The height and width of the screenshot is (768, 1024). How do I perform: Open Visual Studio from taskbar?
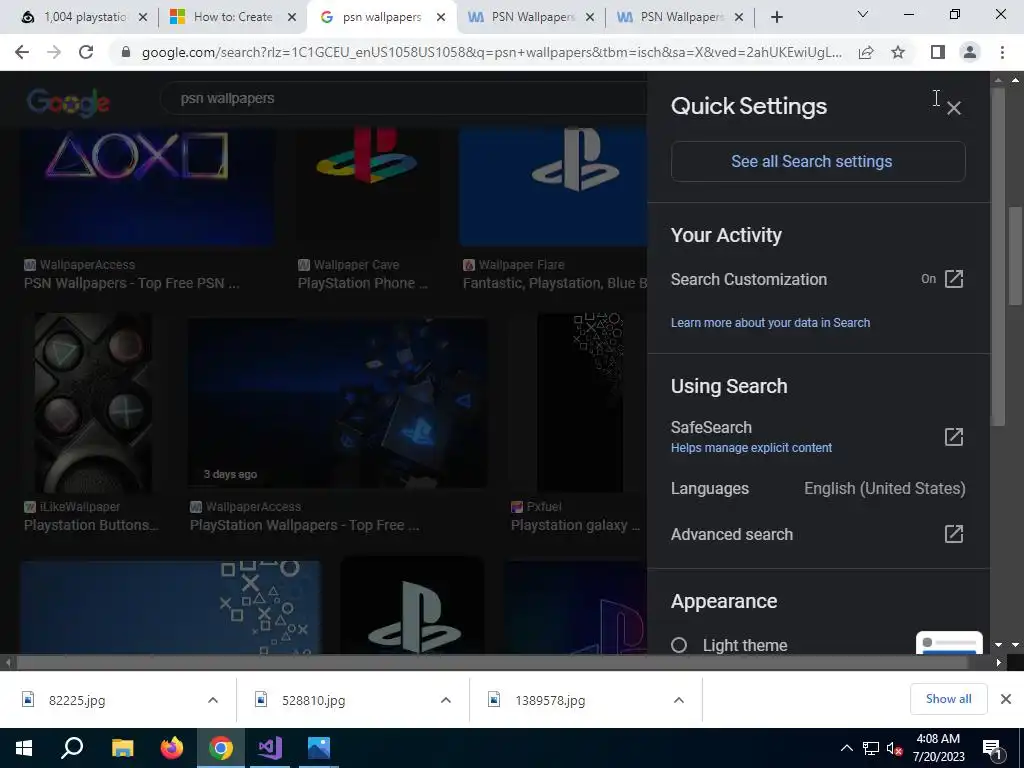click(x=270, y=748)
